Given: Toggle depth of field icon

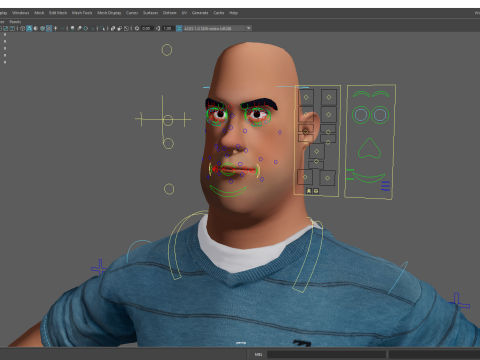Looking at the screenshot, I should (x=92, y=28).
